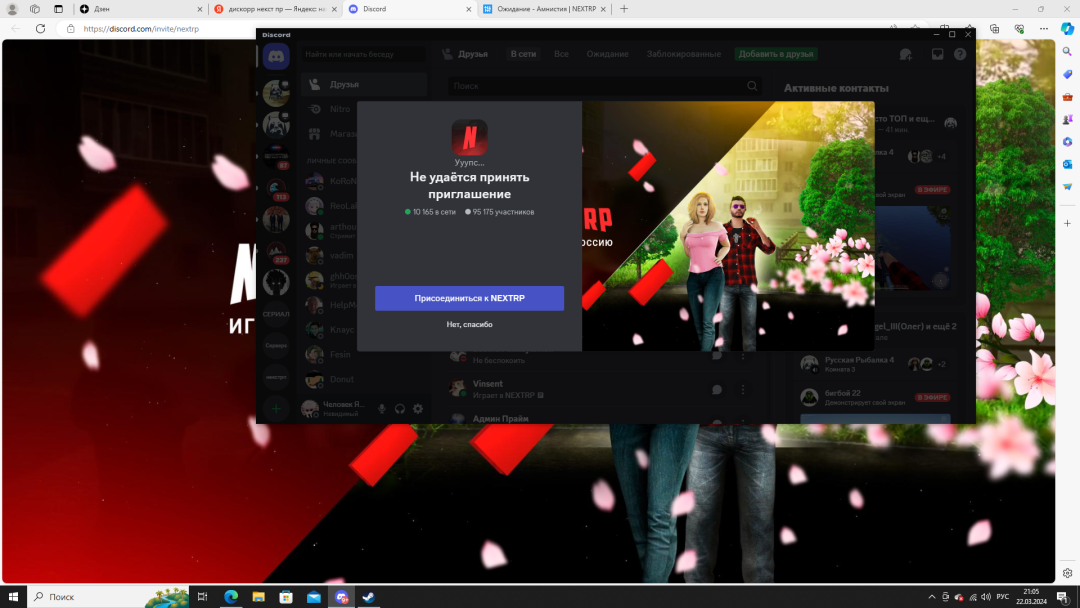Open the некстрп server icon
The width and height of the screenshot is (1080, 608).
tap(276, 377)
